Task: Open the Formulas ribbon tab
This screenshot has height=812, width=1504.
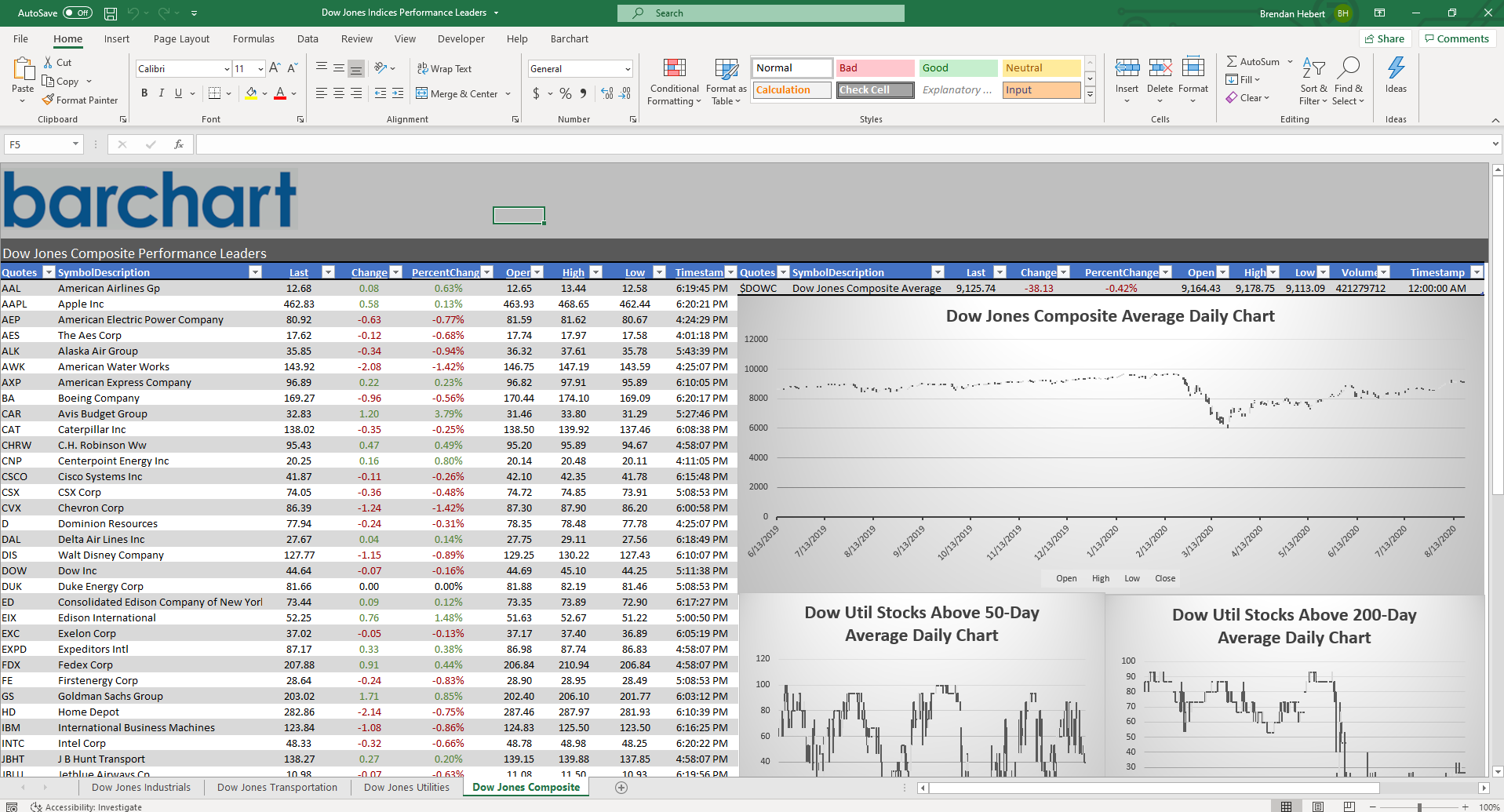Action: [253, 38]
